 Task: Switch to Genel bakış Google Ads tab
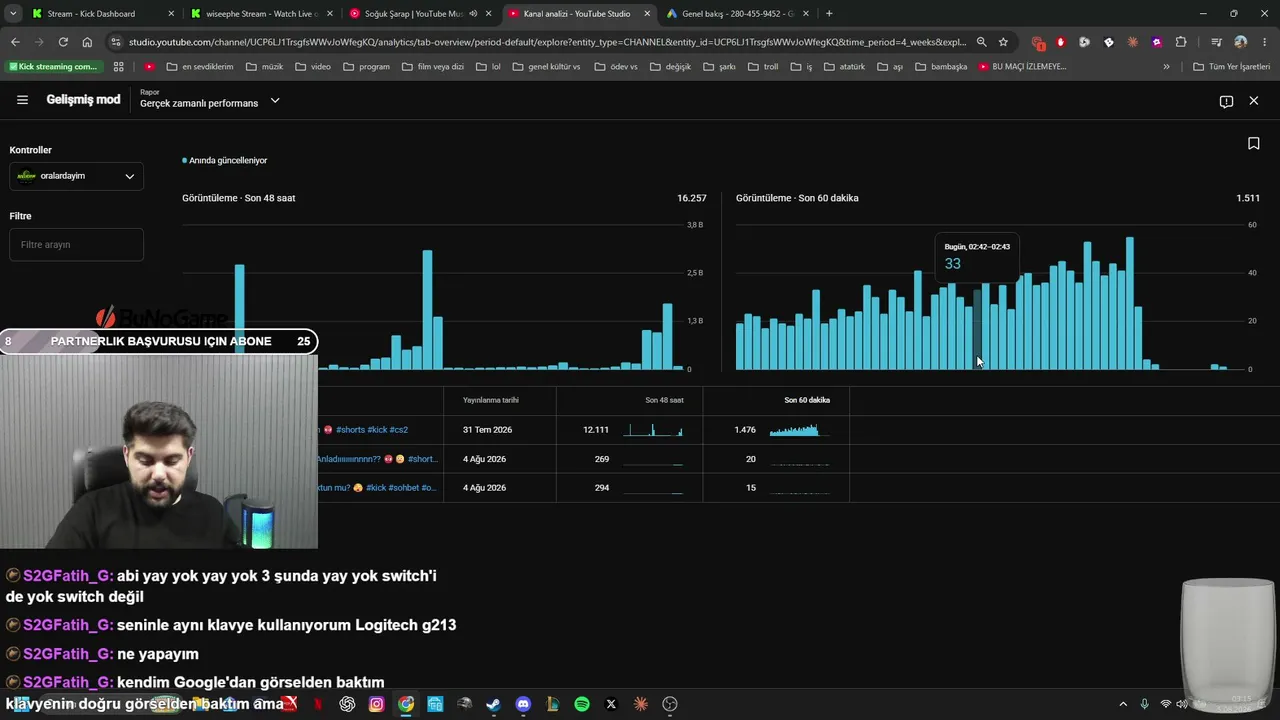click(736, 14)
